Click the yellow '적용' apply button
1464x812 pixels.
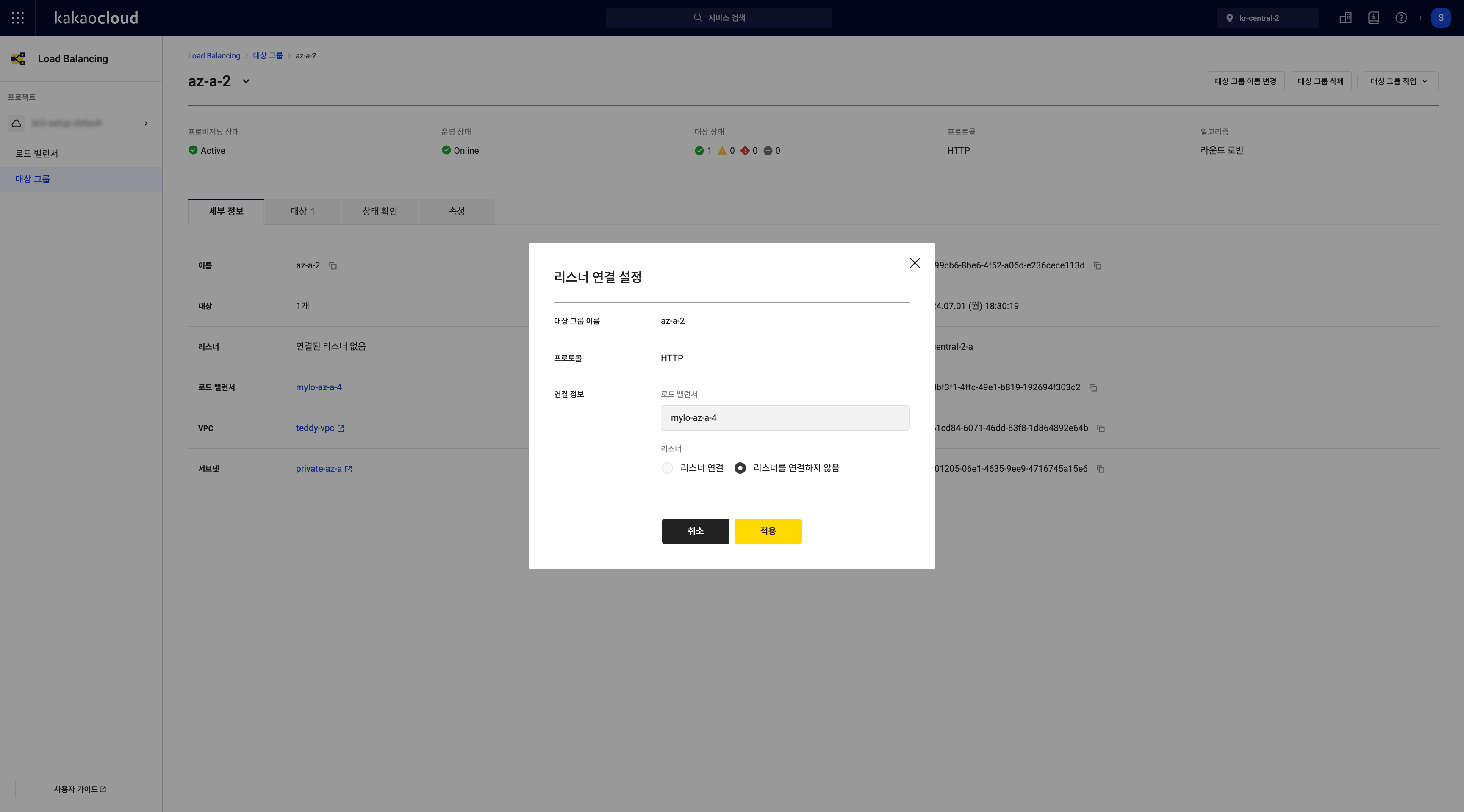pyautogui.click(x=768, y=531)
